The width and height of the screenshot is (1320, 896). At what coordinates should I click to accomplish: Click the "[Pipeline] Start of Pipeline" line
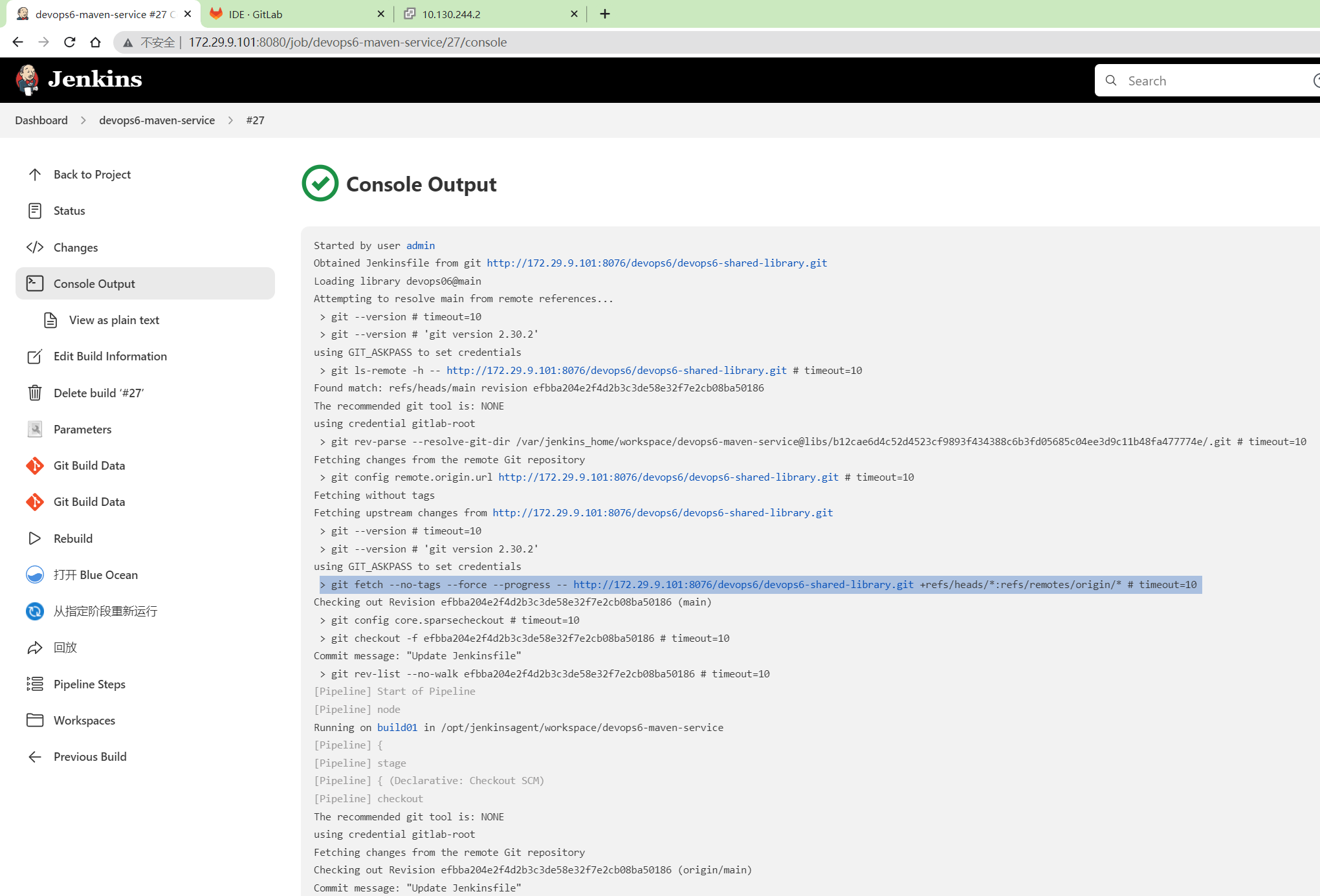coord(395,691)
